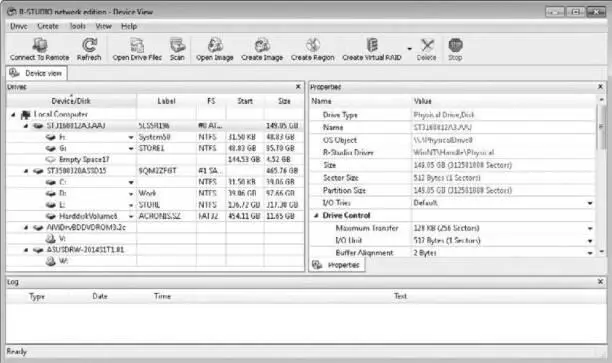
Task: Start a Scan via the toolbar icon
Action: (x=177, y=45)
